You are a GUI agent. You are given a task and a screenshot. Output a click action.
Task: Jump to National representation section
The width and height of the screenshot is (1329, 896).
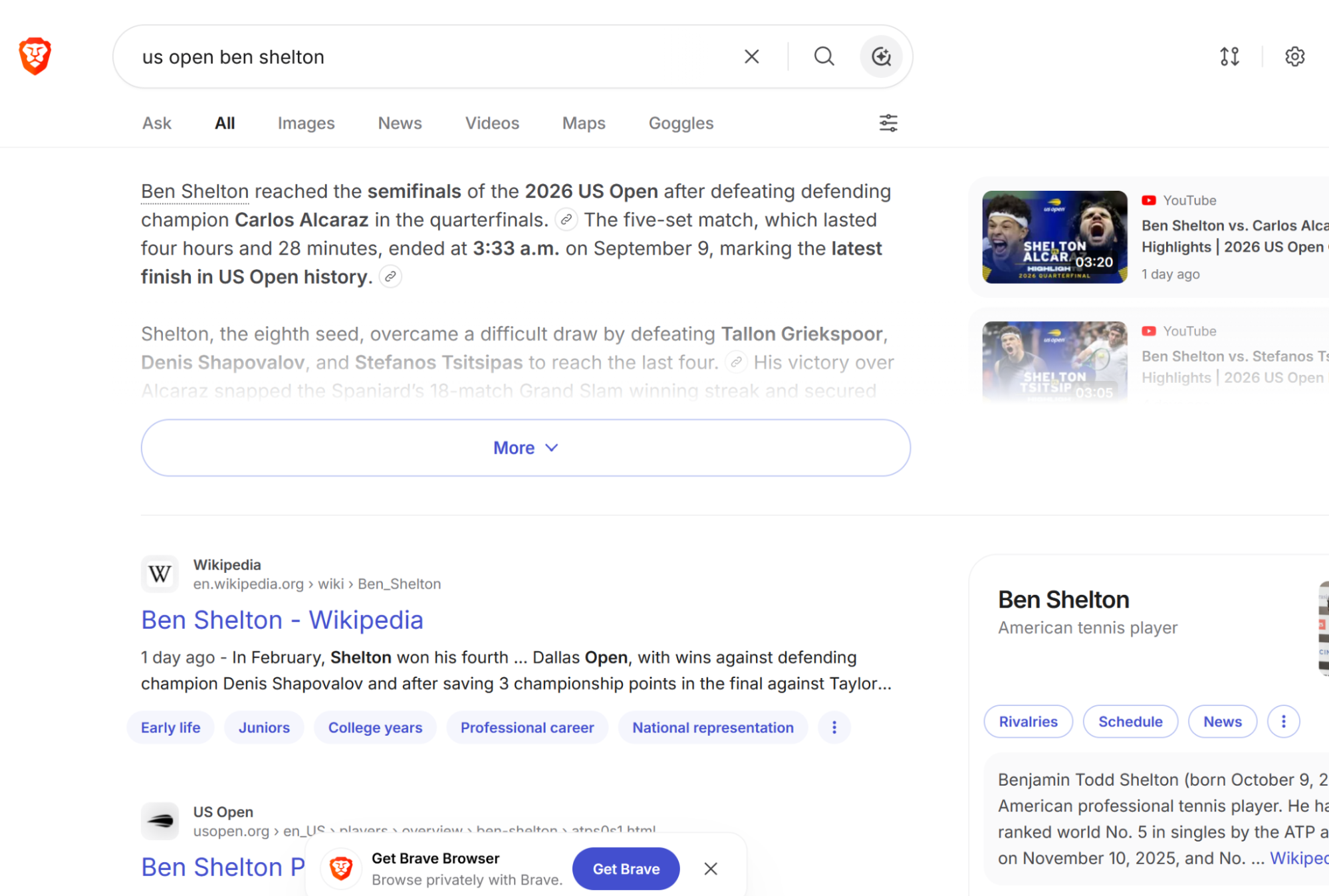(x=713, y=727)
